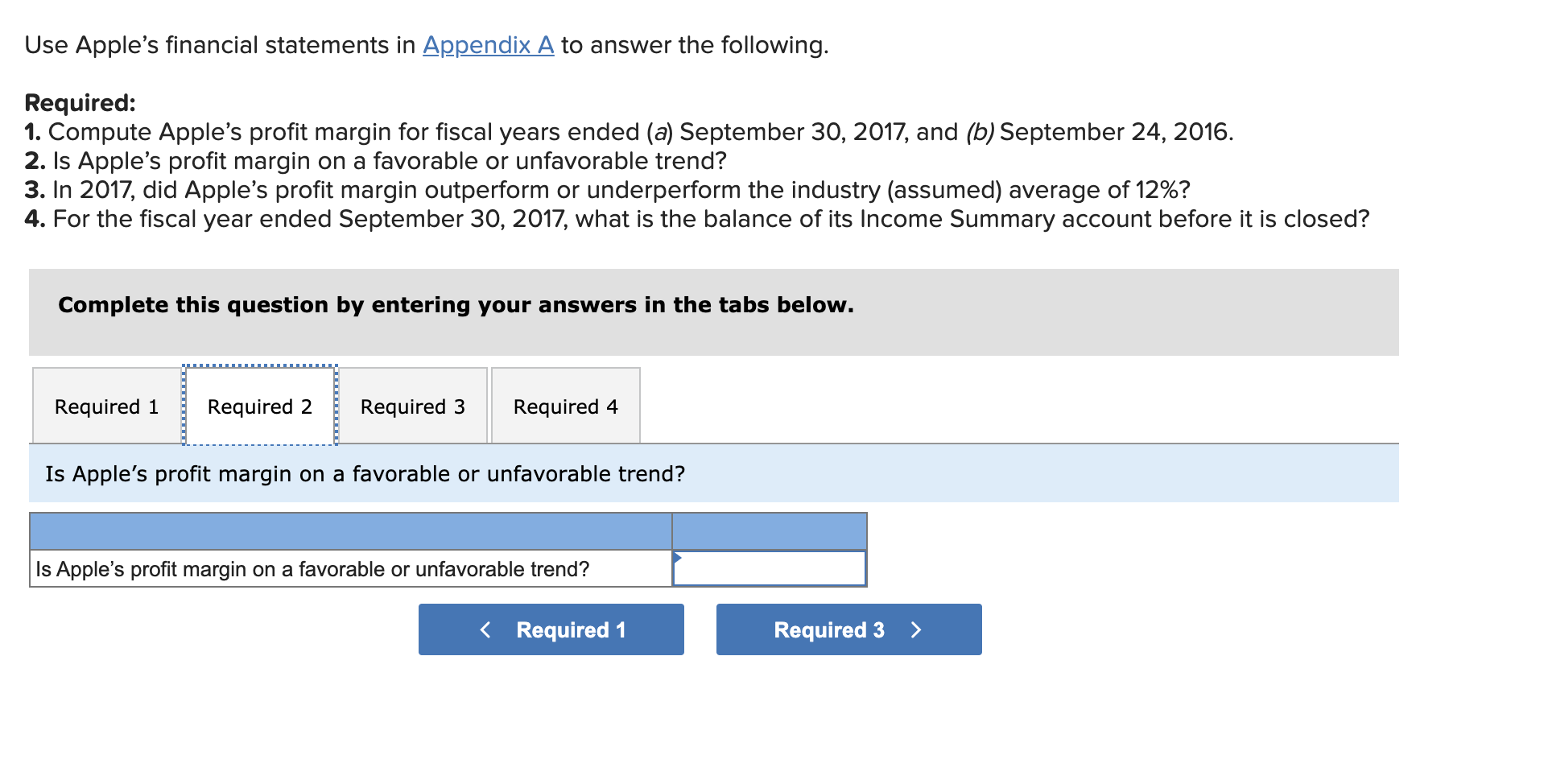This screenshot has width=1544, height=784.
Task: Click the blue flag marker in the answer cell
Action: 679,555
